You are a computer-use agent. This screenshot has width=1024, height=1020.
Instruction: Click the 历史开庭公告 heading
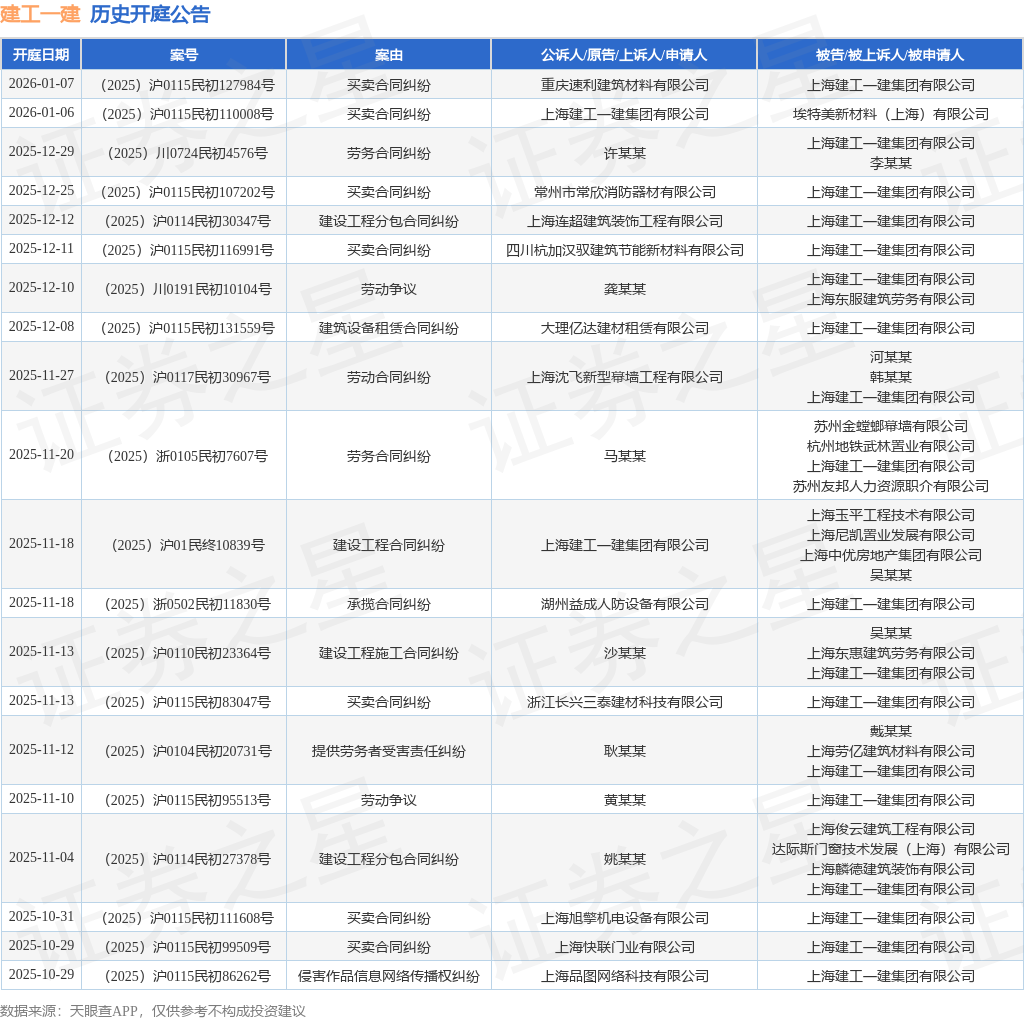(150, 14)
